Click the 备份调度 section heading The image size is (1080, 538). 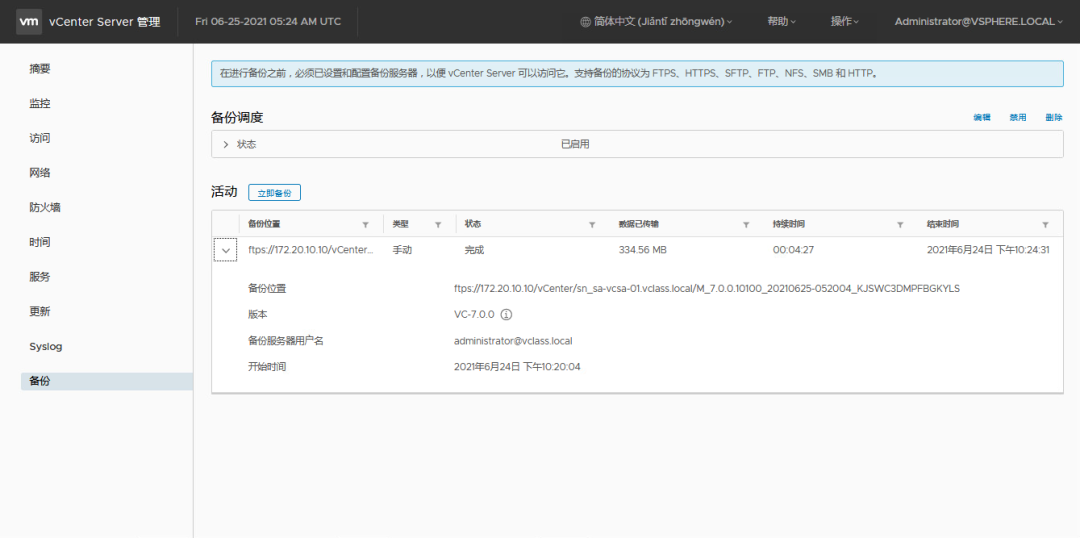[x=237, y=118]
